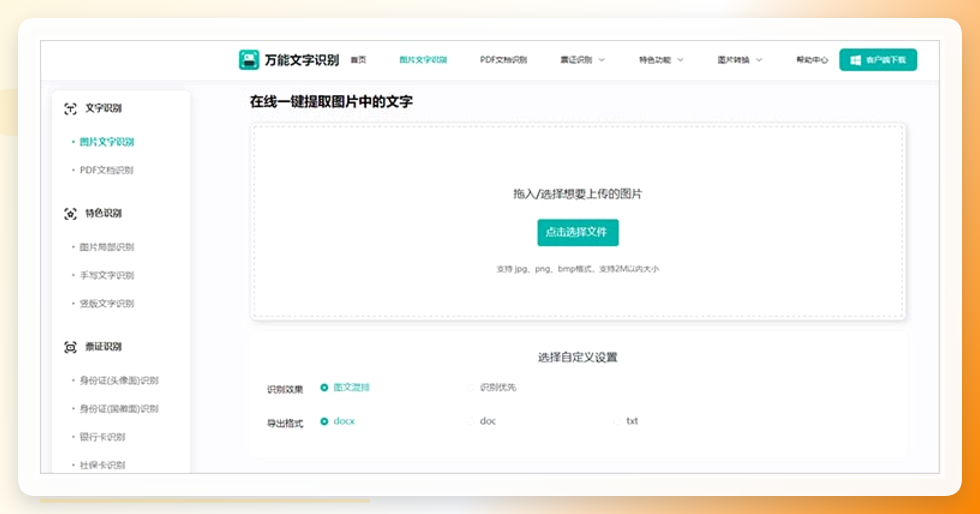Viewport: 980px width, 514px height.
Task: Go to 首页 in the top navigation
Action: pos(358,60)
